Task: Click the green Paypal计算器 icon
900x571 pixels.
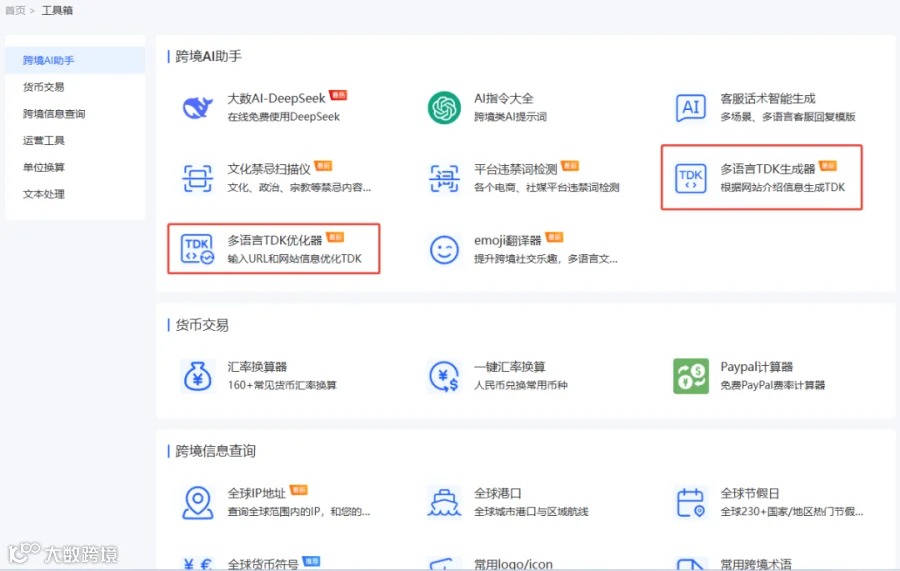Action: click(x=690, y=376)
